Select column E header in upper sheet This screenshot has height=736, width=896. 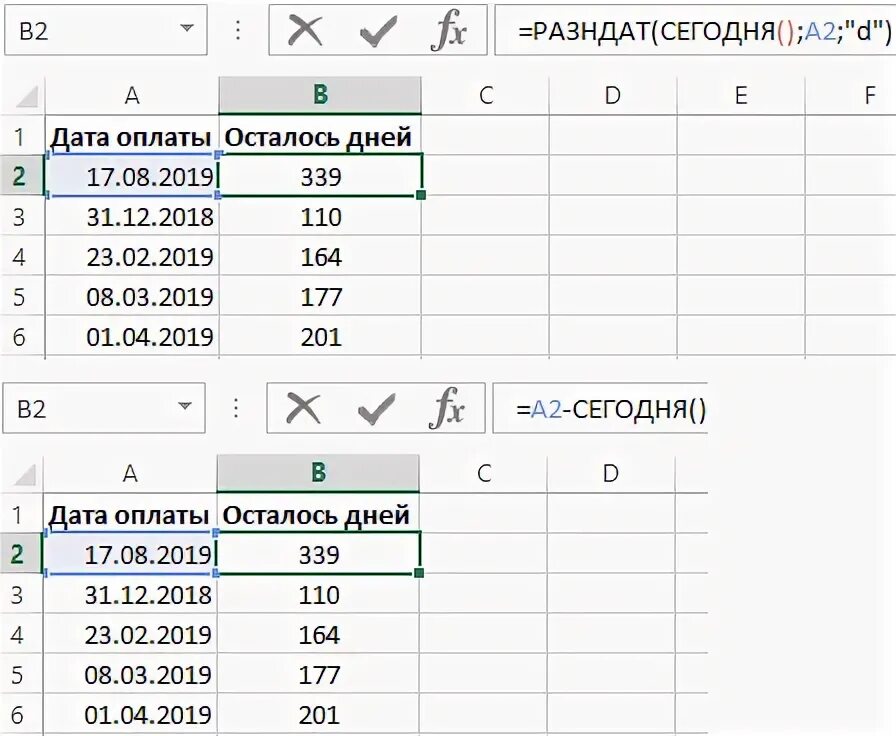pos(741,95)
